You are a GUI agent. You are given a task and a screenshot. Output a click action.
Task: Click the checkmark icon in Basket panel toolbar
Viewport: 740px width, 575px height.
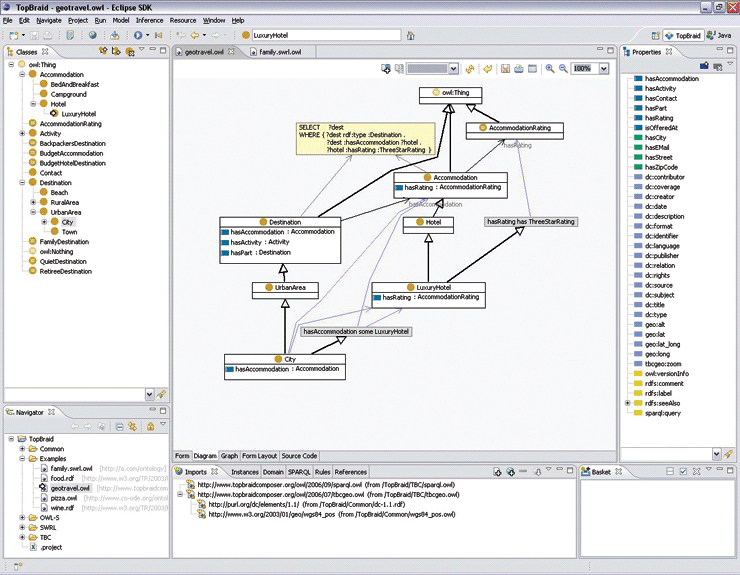pyautogui.click(x=683, y=471)
